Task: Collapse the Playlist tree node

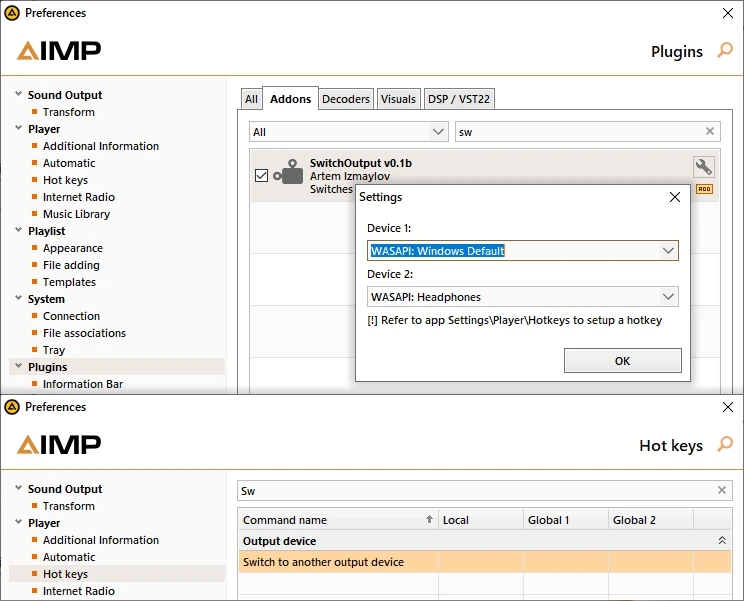Action: (x=19, y=230)
